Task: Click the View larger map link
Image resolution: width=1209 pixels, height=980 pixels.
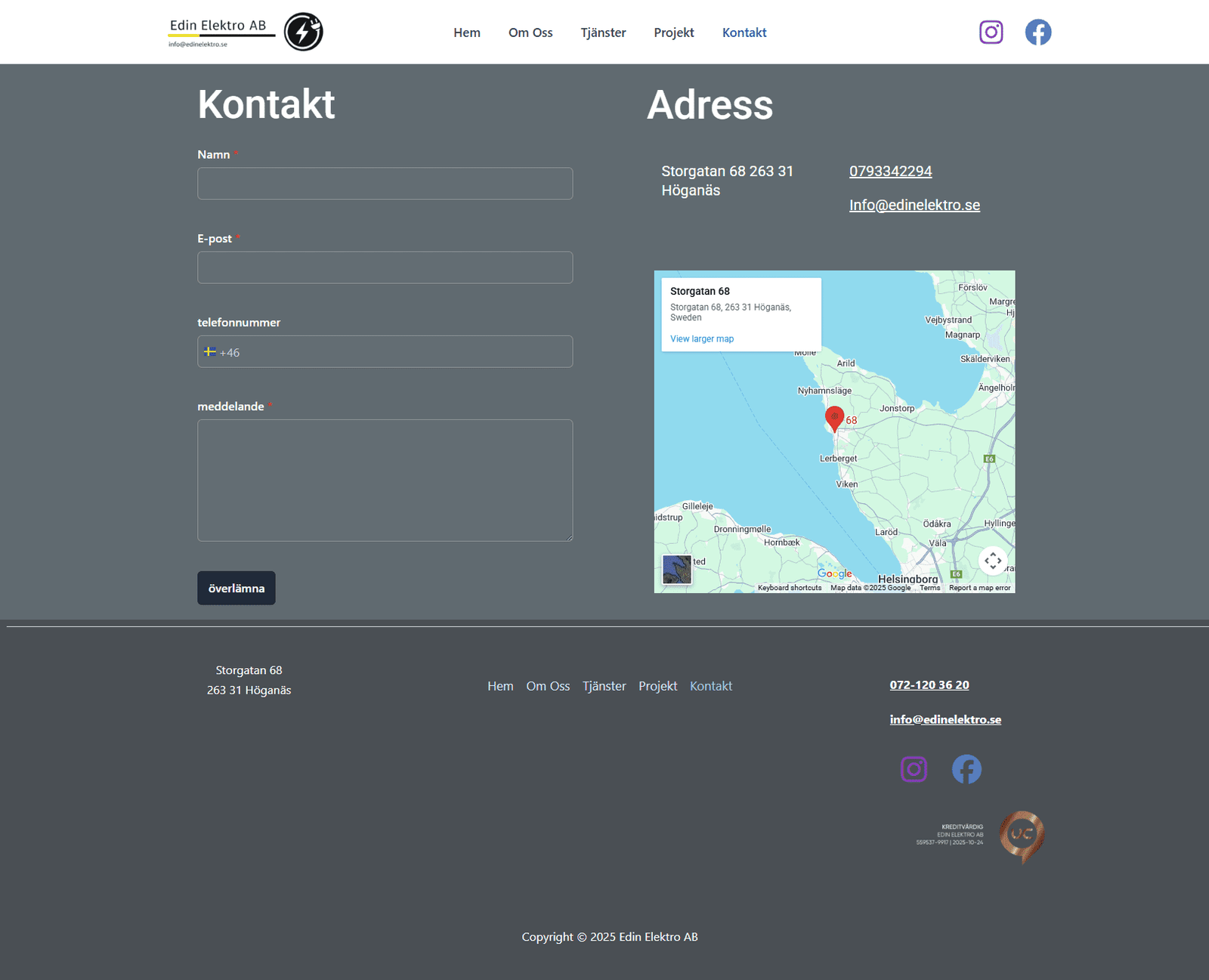Action: coord(702,339)
